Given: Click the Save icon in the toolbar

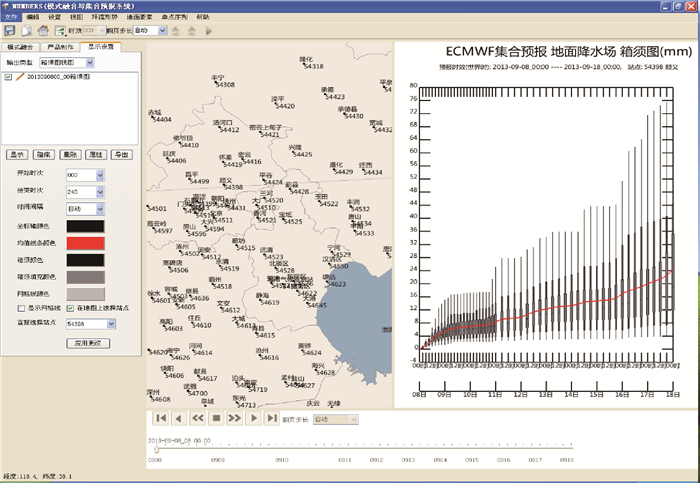Looking at the screenshot, I should coord(9,31).
